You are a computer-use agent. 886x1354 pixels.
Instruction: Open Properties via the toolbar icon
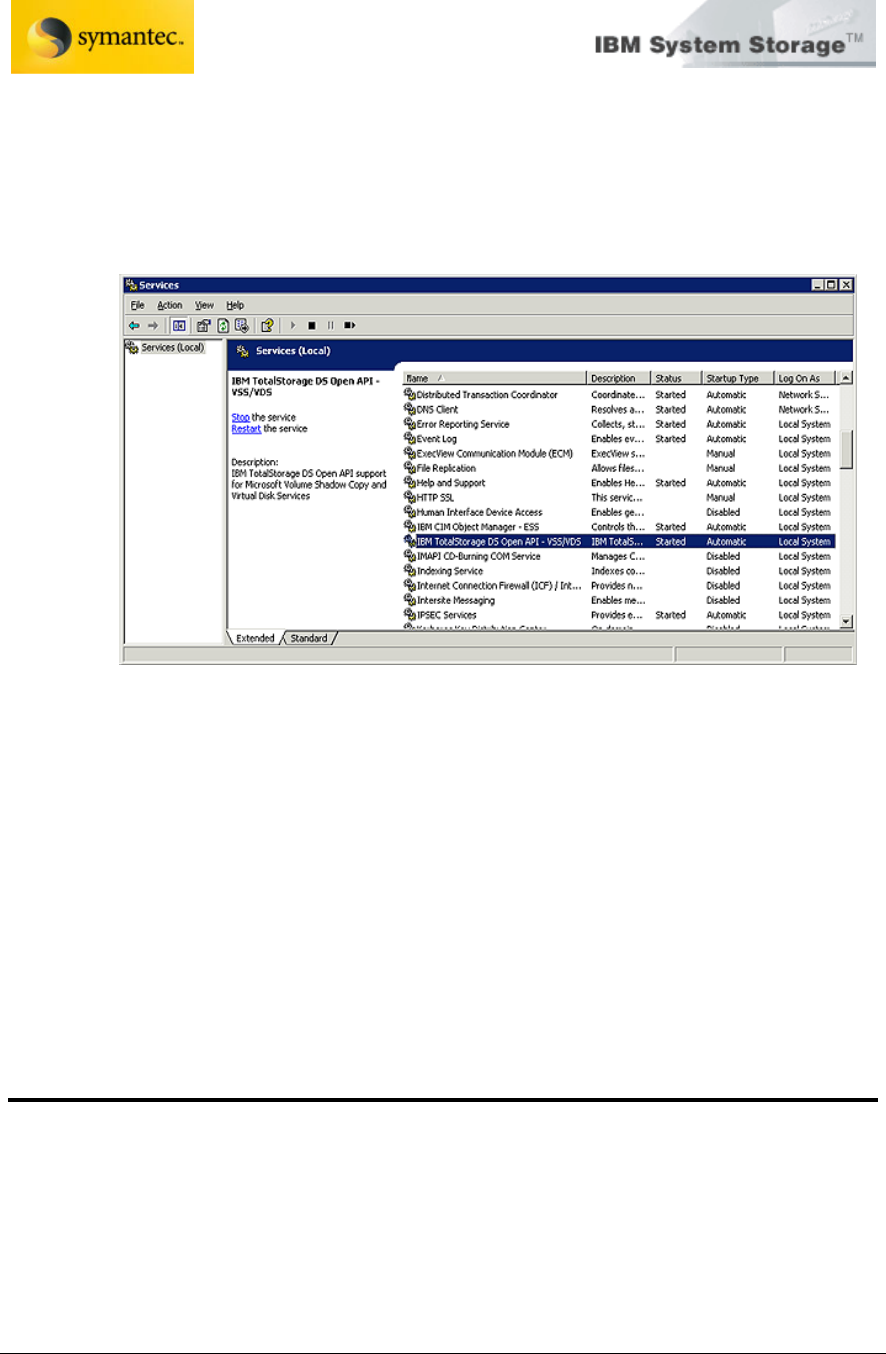203,325
